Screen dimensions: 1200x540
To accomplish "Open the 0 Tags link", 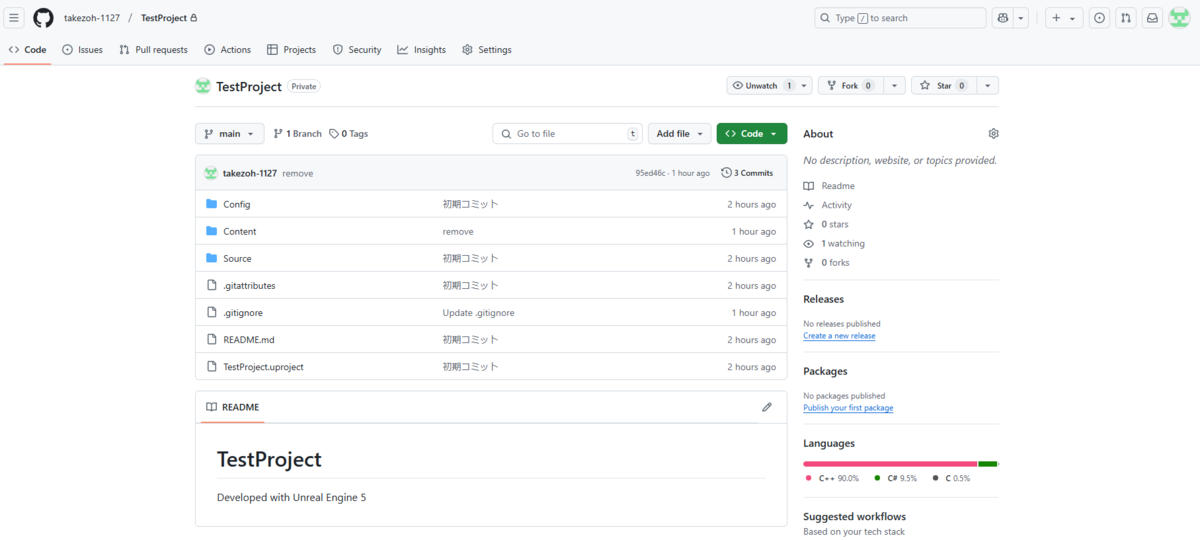I will pyautogui.click(x=349, y=133).
